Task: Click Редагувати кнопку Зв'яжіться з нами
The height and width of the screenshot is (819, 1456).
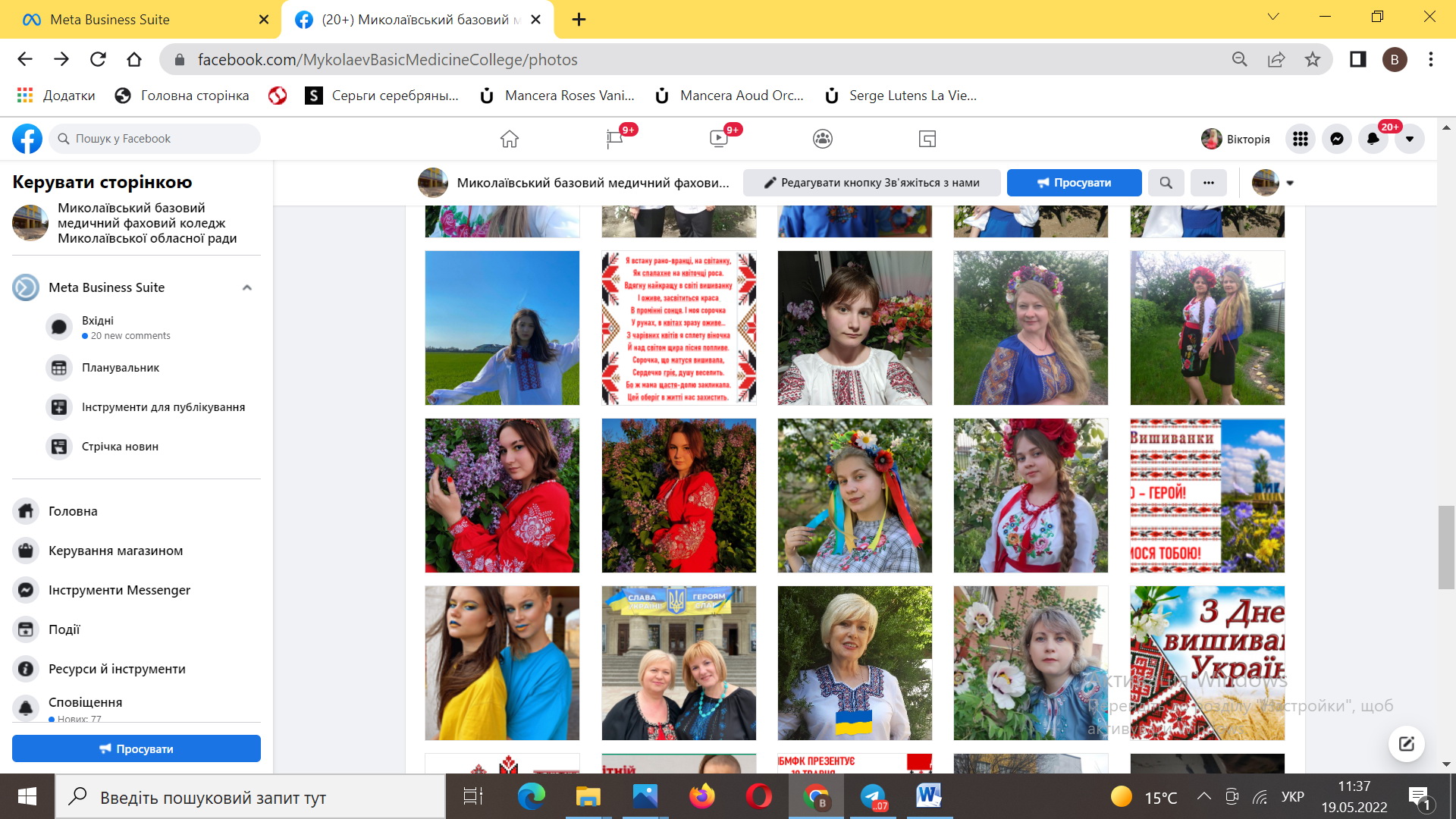Action: pos(871,183)
